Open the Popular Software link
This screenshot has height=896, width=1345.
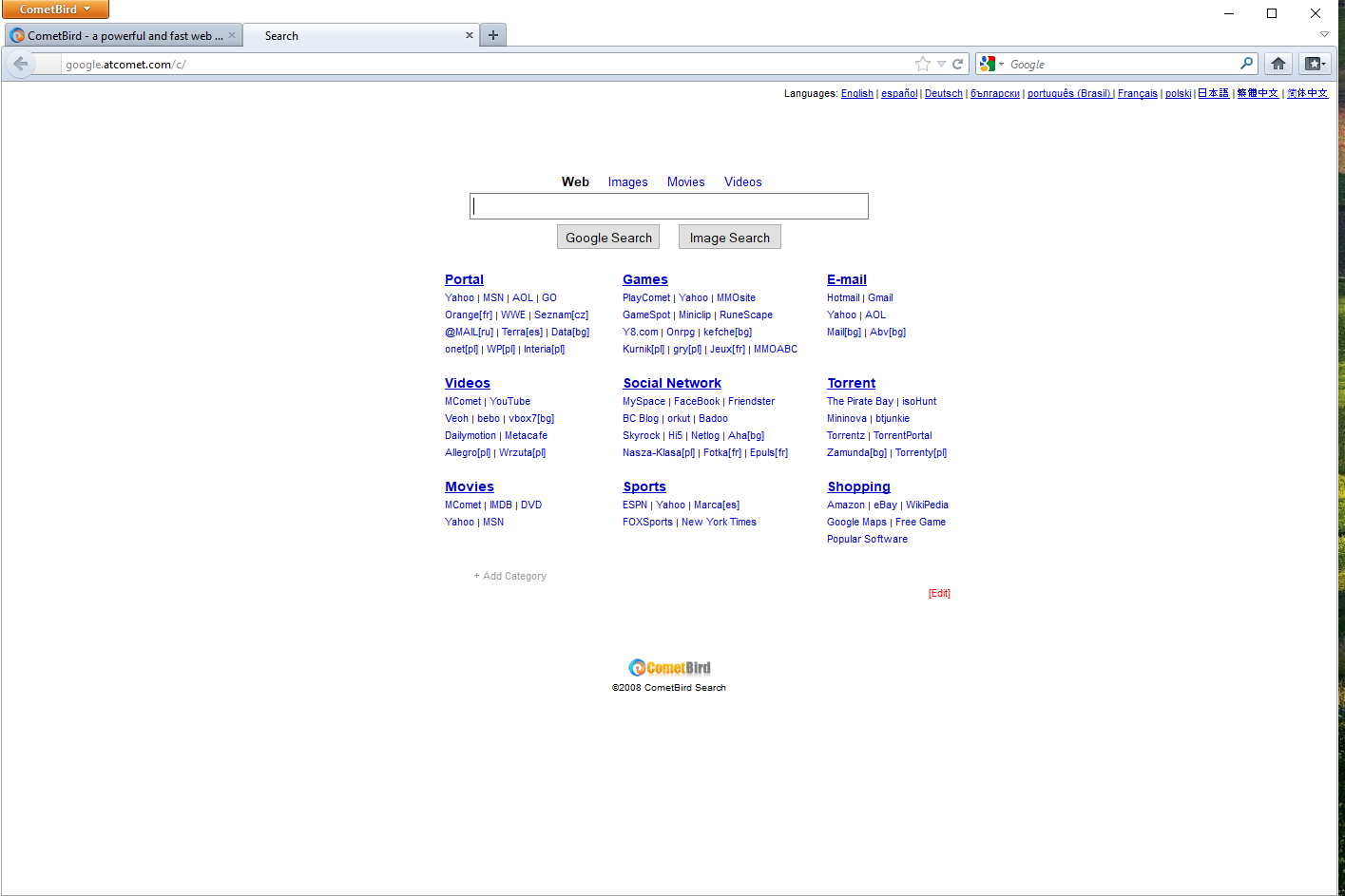tap(867, 539)
